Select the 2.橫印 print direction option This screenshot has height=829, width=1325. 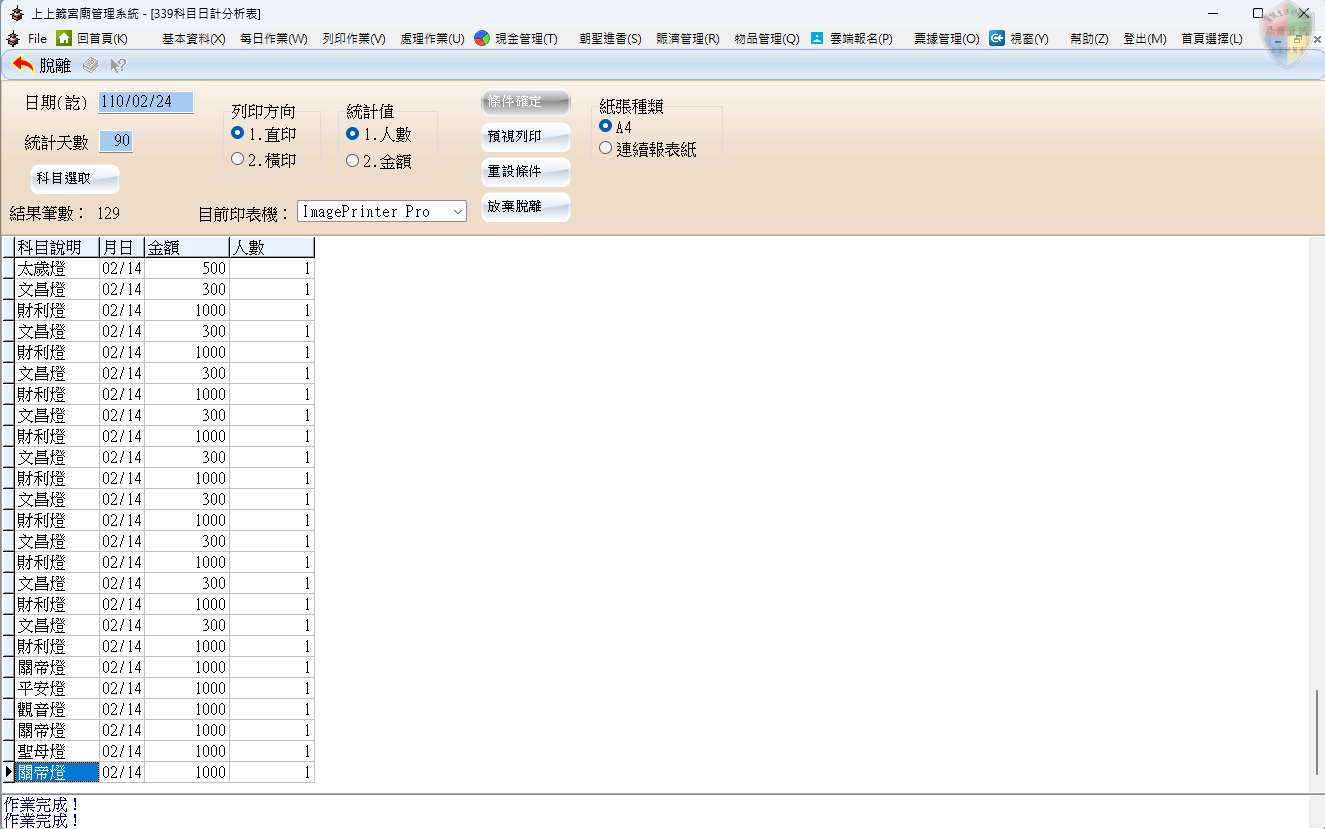(x=238, y=159)
